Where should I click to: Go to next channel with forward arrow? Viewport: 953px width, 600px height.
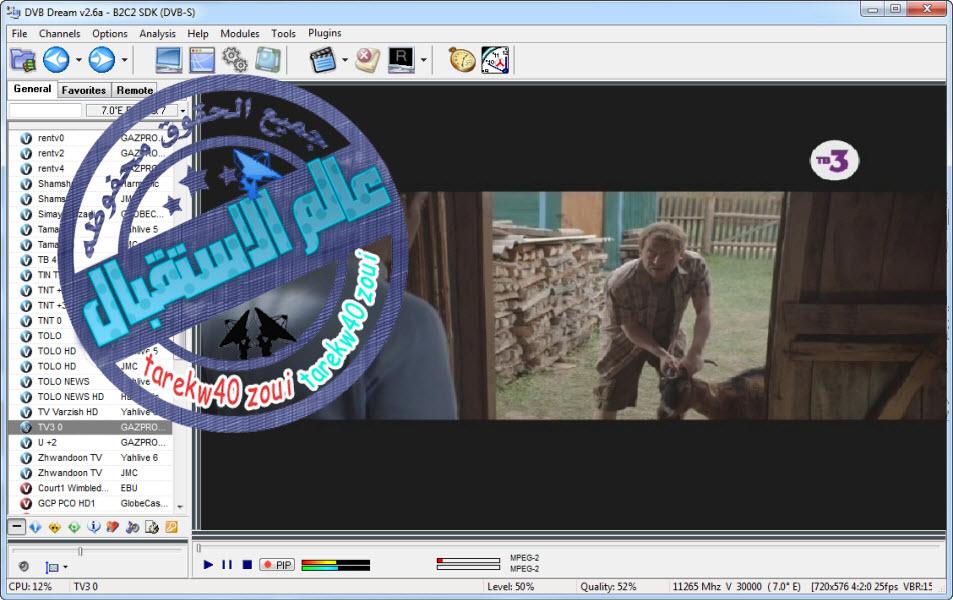101,60
